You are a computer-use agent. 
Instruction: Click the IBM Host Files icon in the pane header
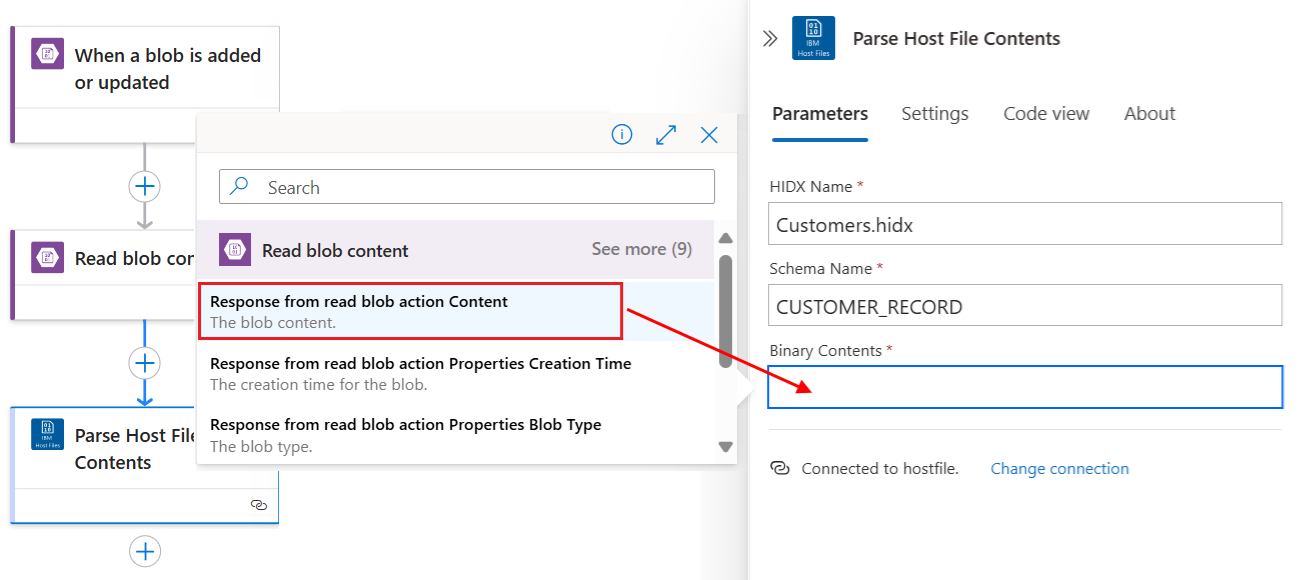813,39
